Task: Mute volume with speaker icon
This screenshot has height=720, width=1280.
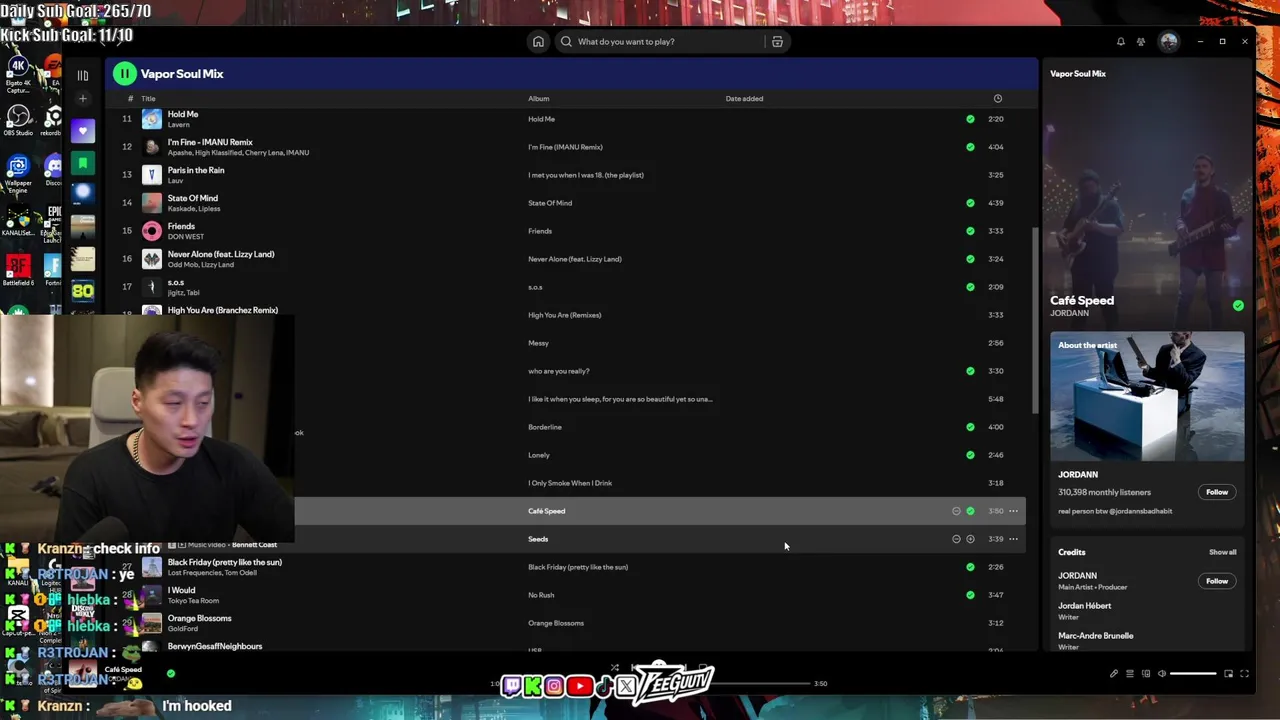Action: (x=1162, y=674)
